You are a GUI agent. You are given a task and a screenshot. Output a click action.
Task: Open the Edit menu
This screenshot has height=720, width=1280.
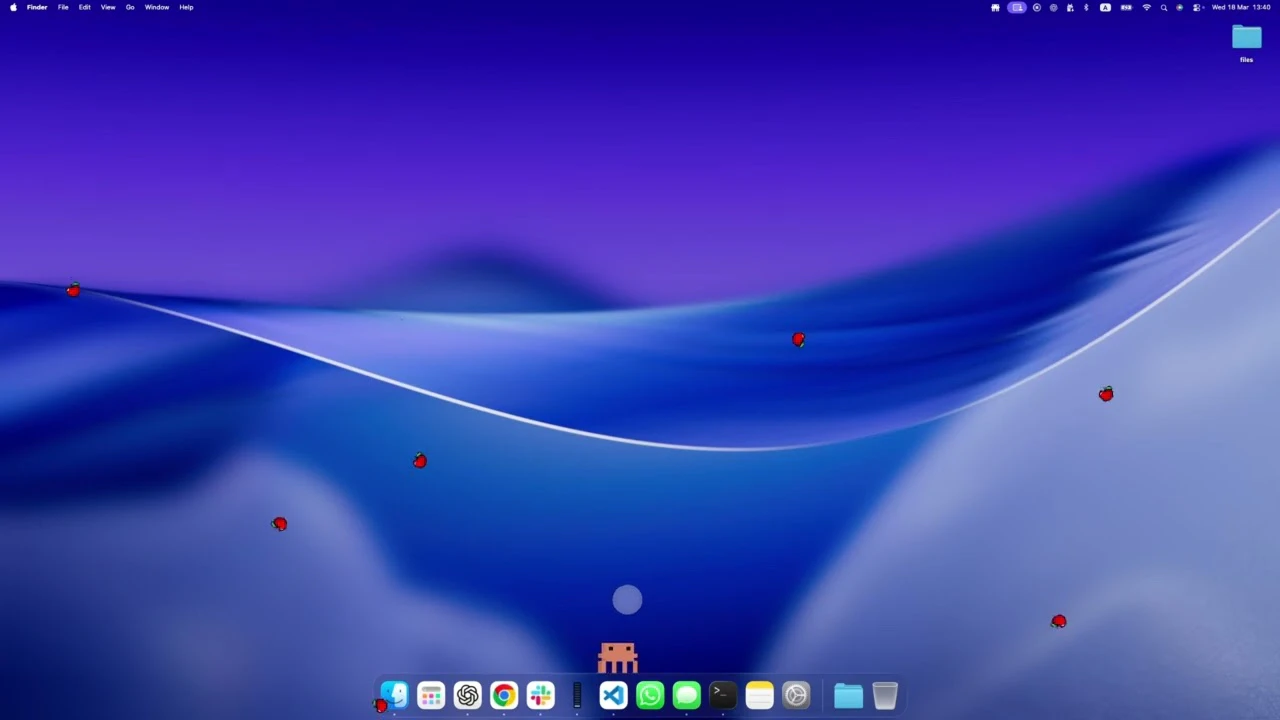coord(85,7)
